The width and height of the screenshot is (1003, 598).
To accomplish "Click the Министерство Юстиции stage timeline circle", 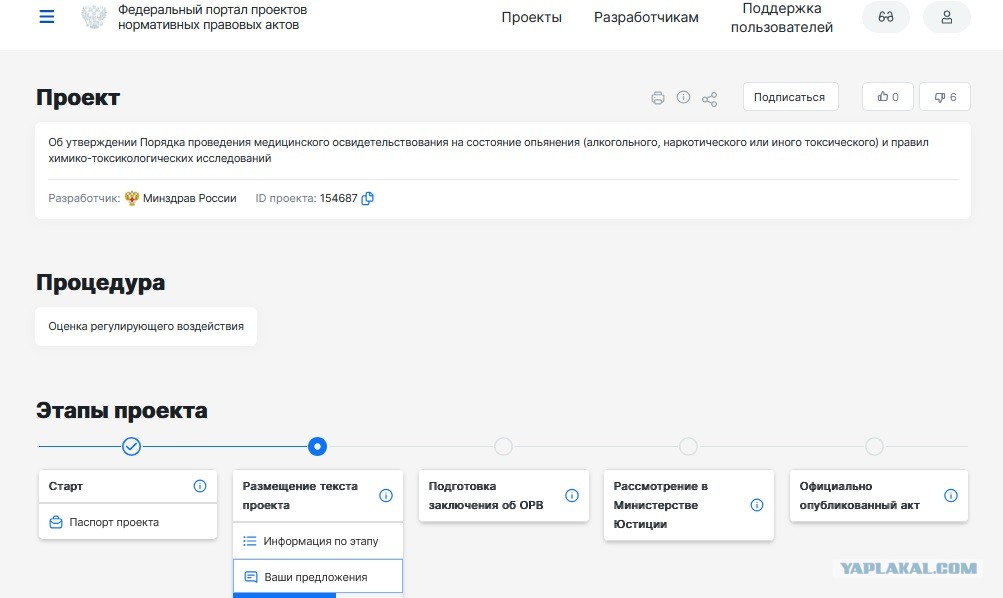I will click(688, 446).
